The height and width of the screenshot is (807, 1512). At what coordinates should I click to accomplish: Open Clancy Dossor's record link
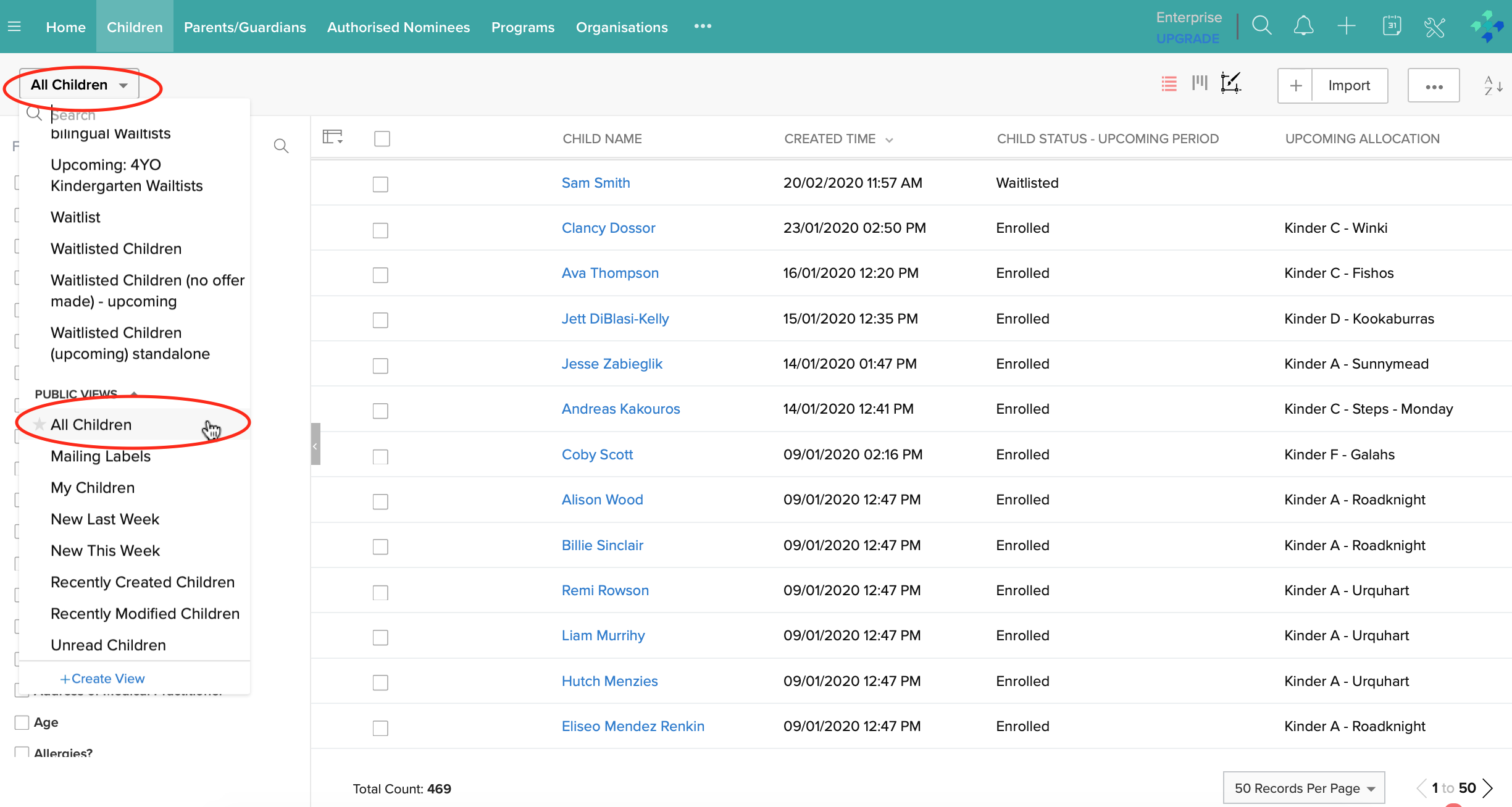pos(608,228)
